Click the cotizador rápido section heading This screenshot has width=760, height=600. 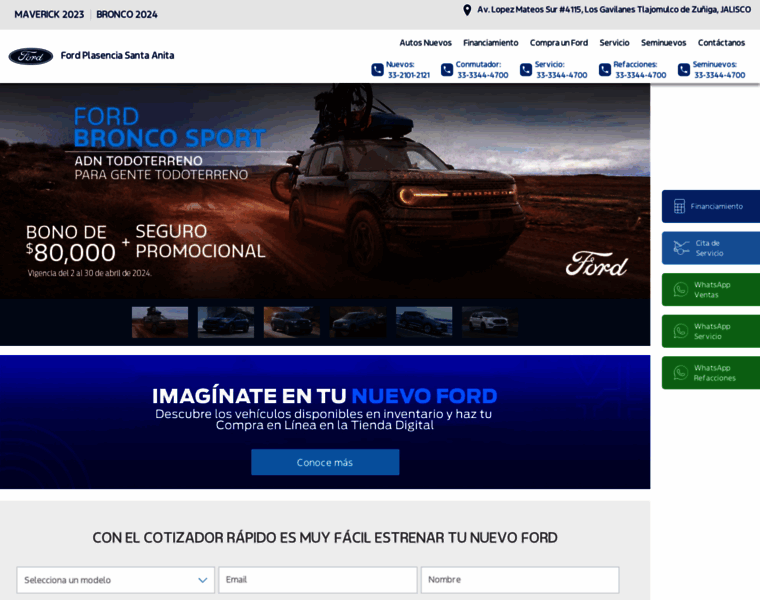(x=325, y=537)
